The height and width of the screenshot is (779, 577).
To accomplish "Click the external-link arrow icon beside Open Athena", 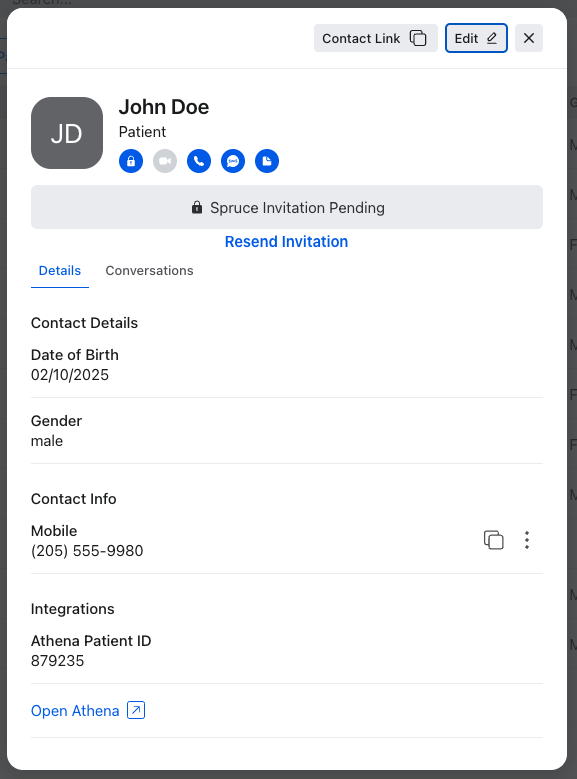I will pos(136,710).
